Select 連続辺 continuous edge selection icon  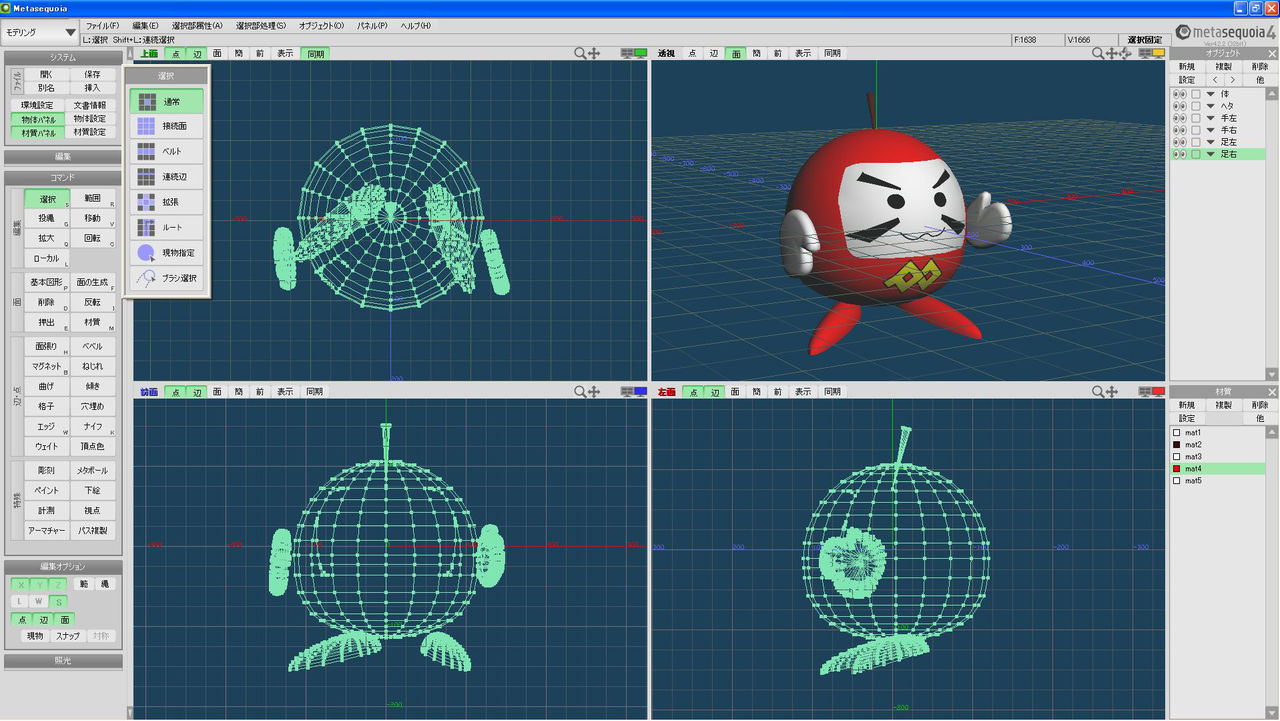[x=146, y=177]
